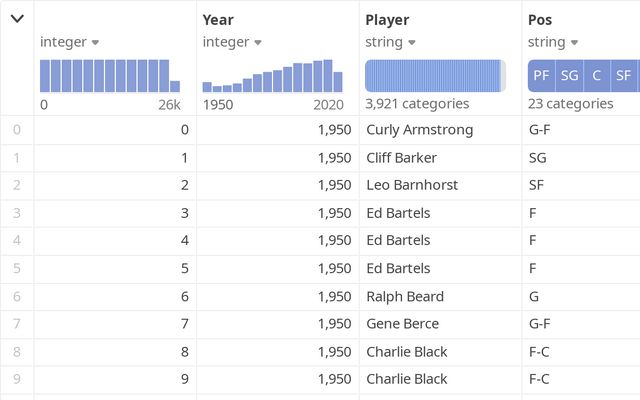This screenshot has height=400, width=640.
Task: Select row number 7
Action: pyautogui.click(x=17, y=324)
